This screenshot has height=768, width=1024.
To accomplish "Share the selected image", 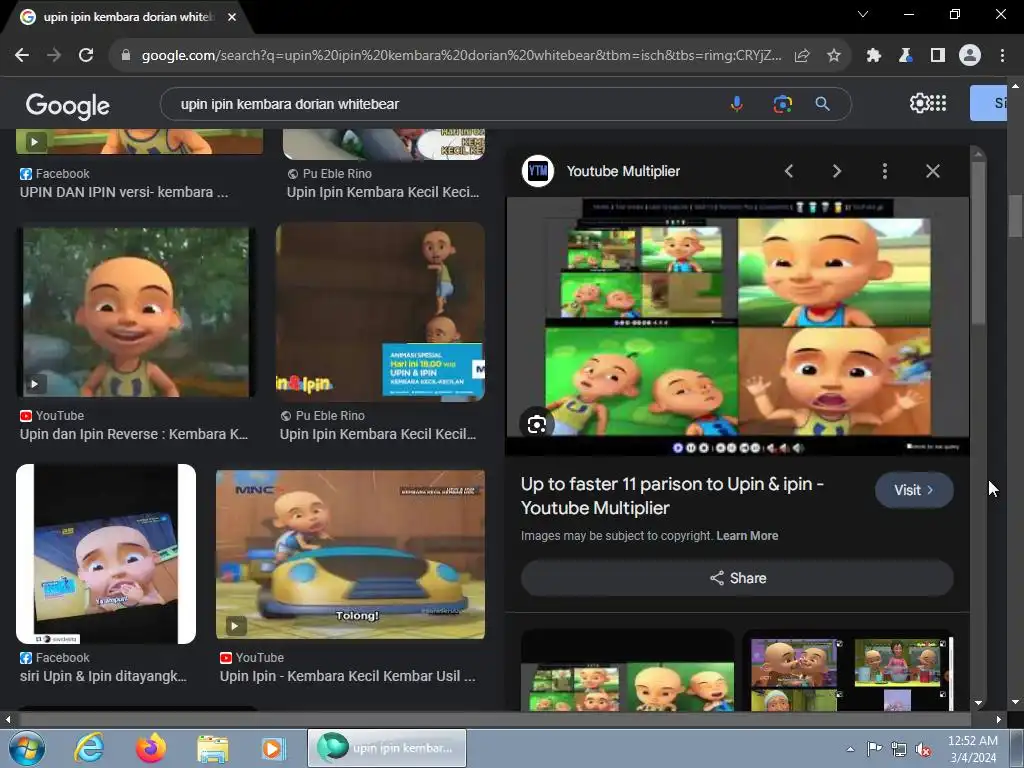I will 737,578.
